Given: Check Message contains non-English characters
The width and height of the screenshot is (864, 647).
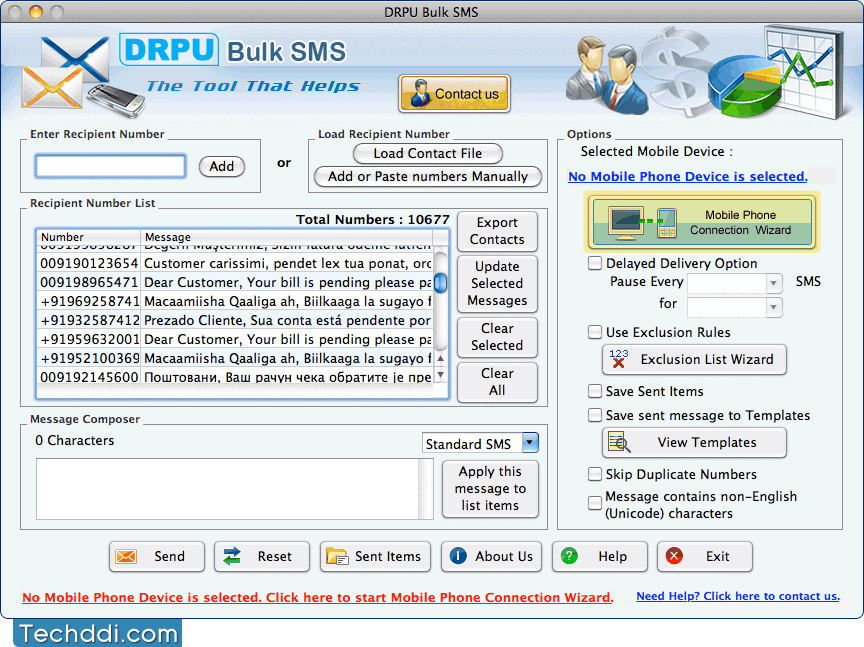Looking at the screenshot, I should pos(595,503).
